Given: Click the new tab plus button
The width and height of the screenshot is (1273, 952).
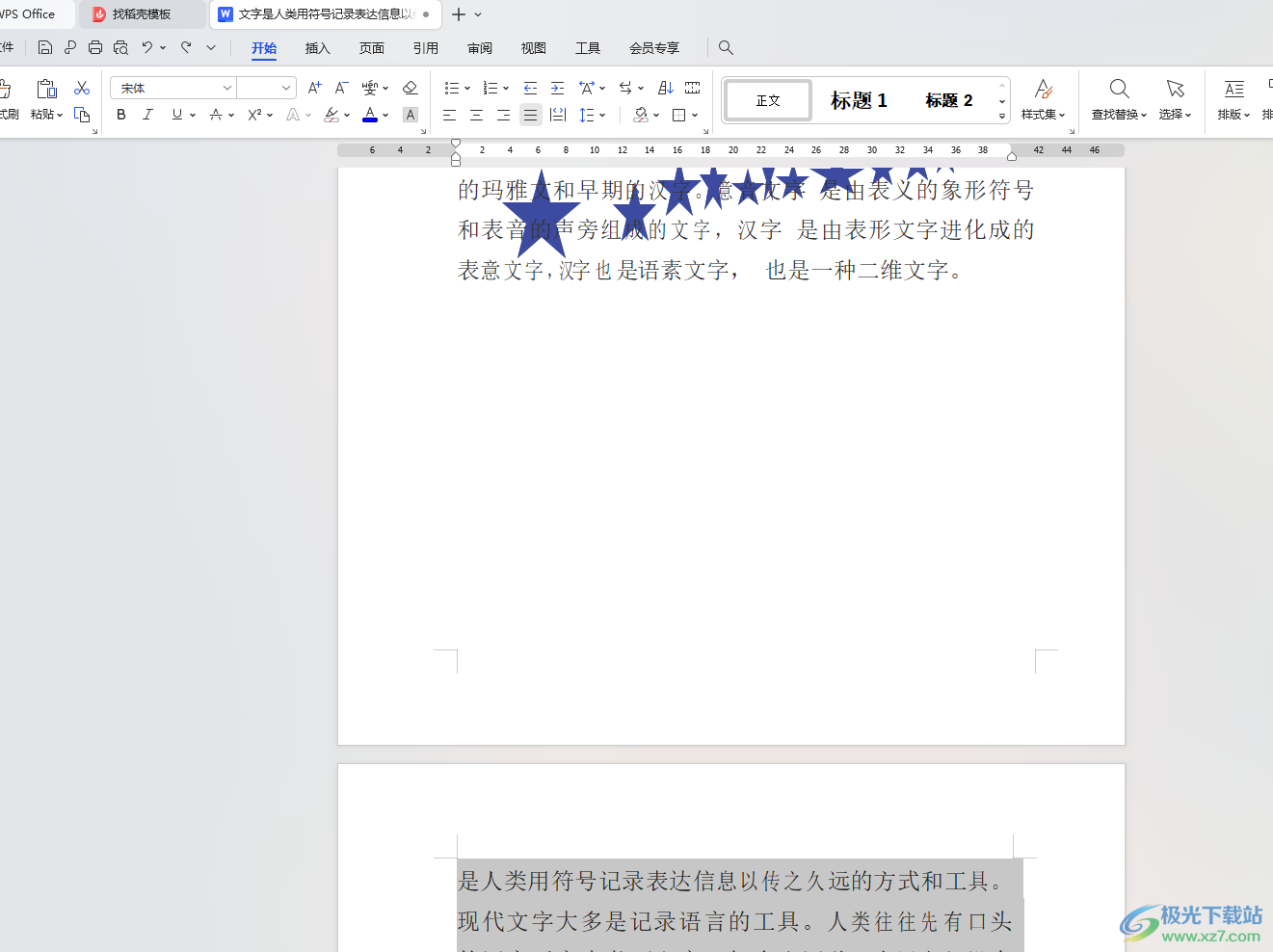Looking at the screenshot, I should coord(459,14).
